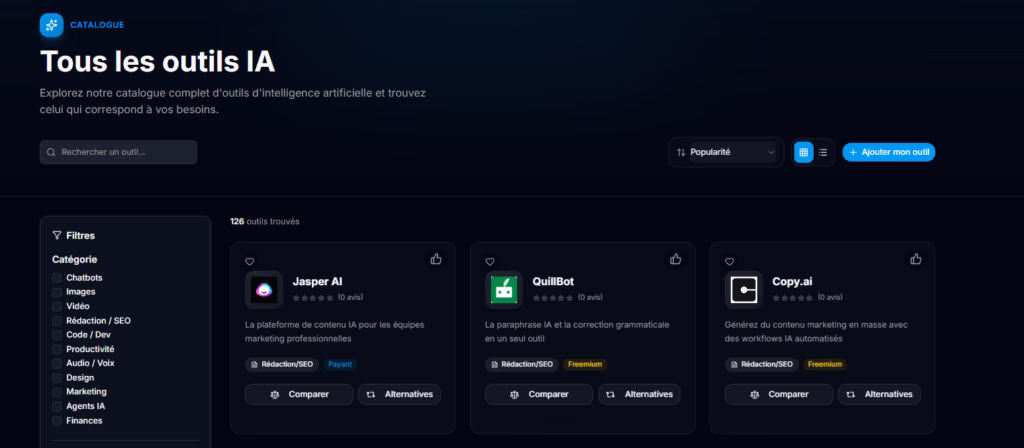The image size is (1024, 448).
Task: Check the Images category filter
Action: (x=57, y=292)
